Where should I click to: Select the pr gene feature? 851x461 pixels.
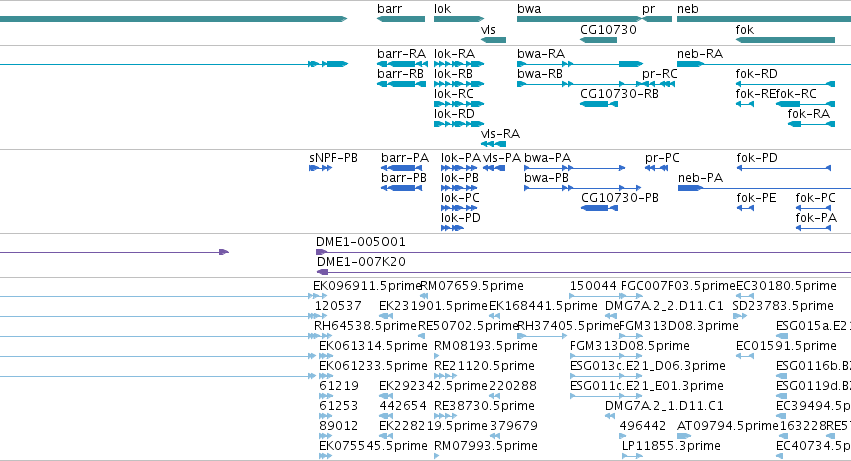657,19
